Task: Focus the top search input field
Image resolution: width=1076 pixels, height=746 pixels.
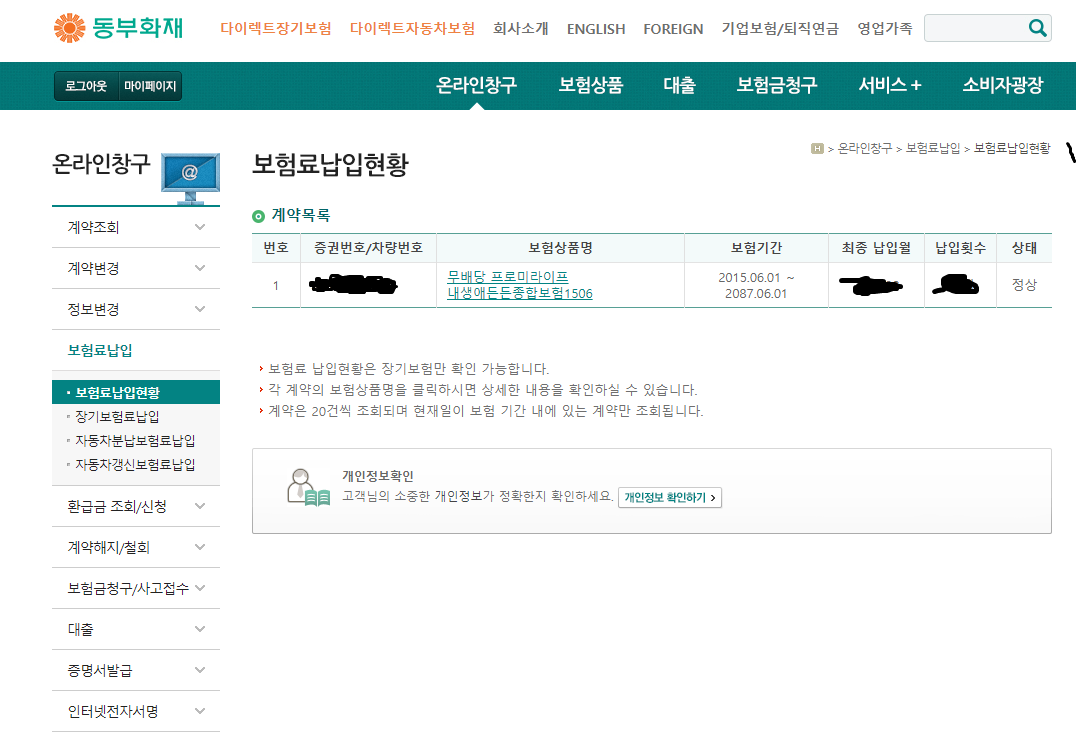Action: click(x=976, y=28)
